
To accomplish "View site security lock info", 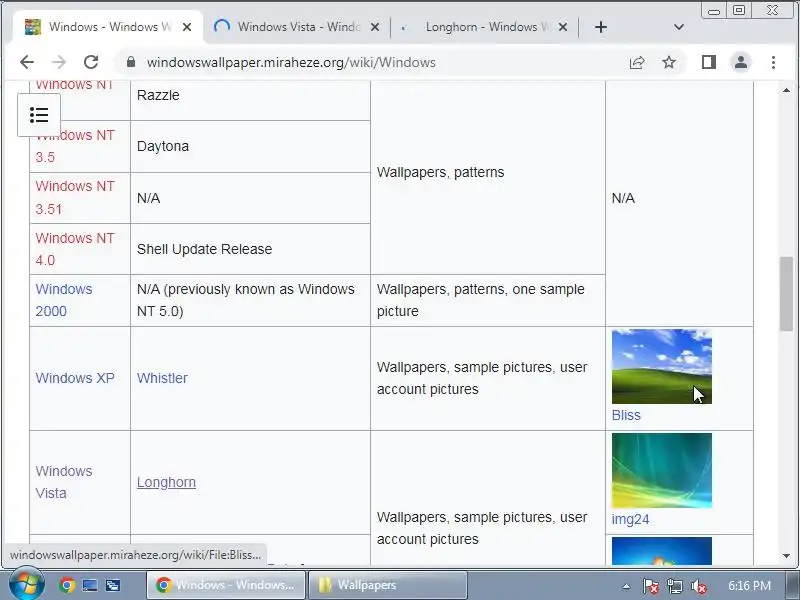I will point(131,62).
